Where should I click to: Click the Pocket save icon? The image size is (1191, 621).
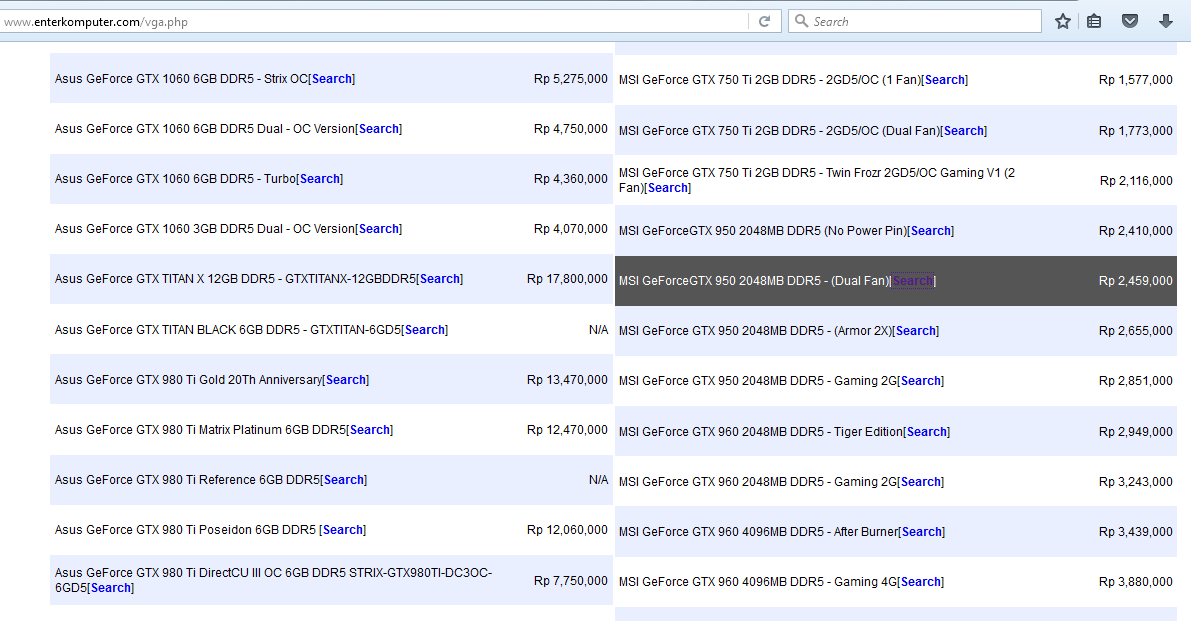tap(1130, 21)
